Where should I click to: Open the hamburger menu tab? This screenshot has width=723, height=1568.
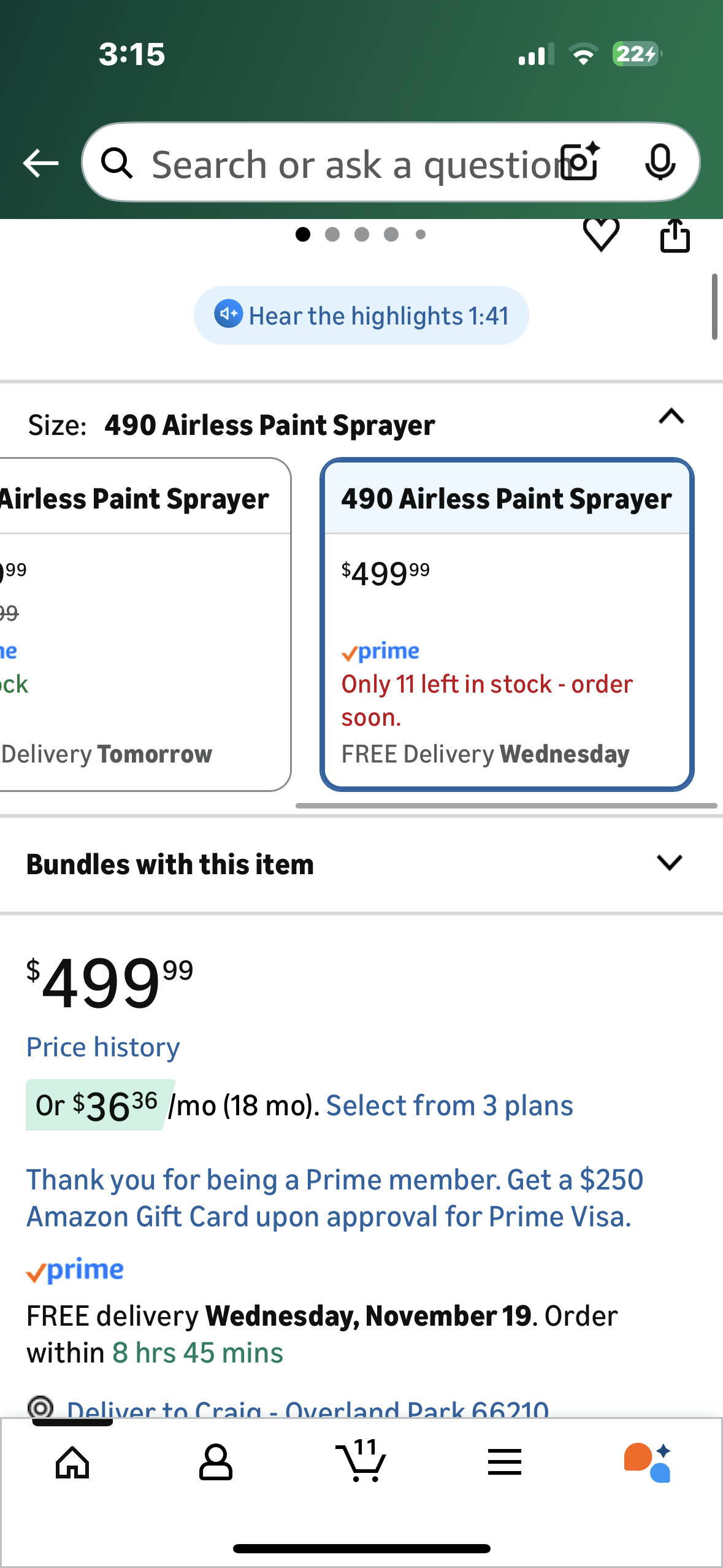click(505, 1462)
